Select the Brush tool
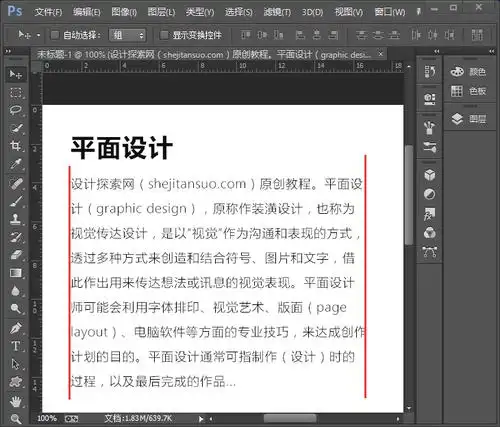This screenshot has width=500, height=427. click(16, 201)
